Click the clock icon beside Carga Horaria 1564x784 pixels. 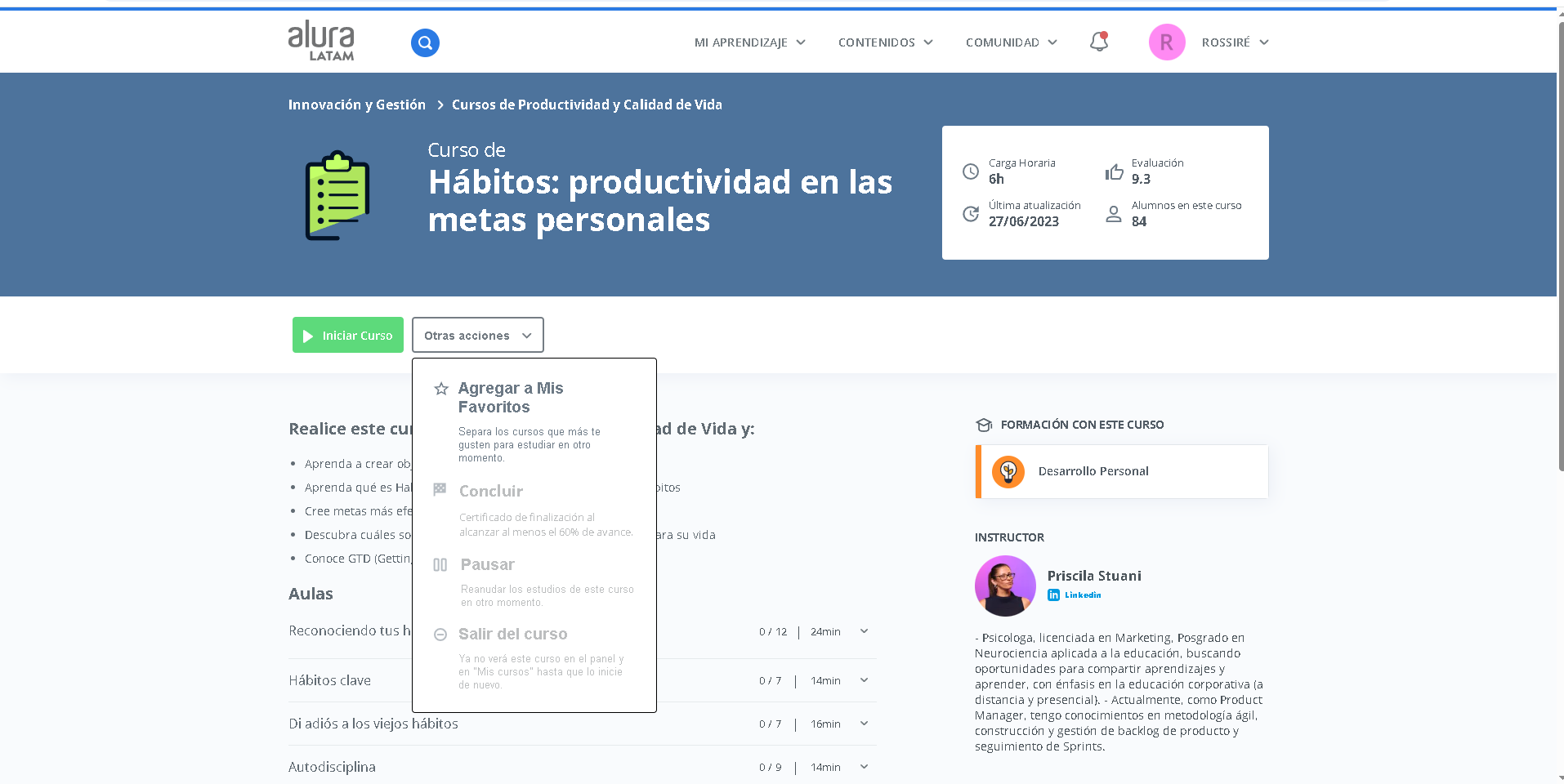971,171
